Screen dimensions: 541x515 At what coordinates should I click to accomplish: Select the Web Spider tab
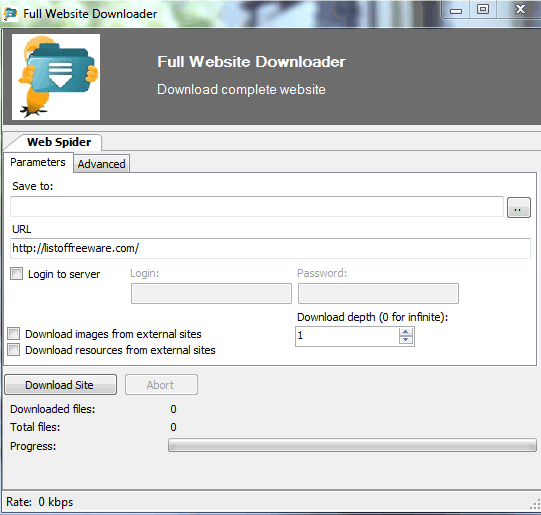(x=59, y=142)
